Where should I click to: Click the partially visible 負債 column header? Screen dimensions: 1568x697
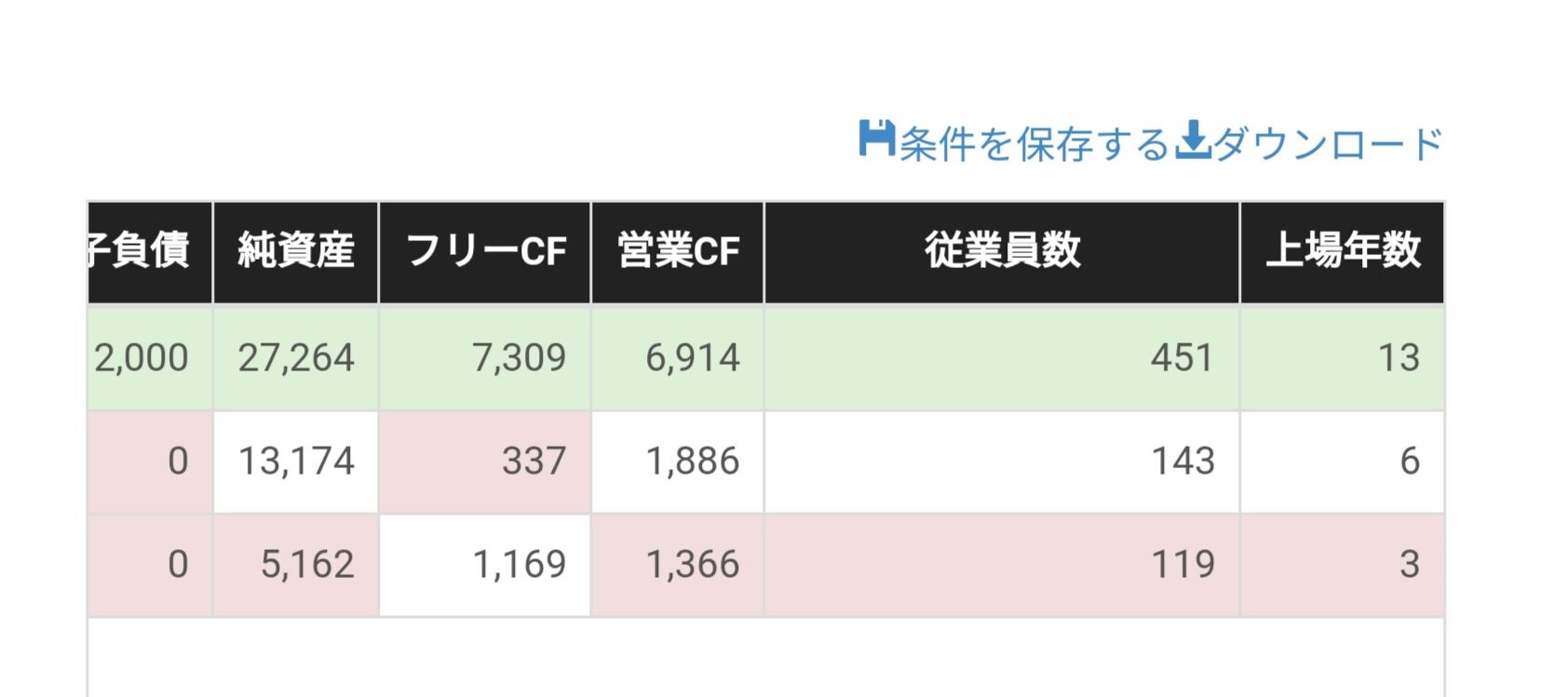pyautogui.click(x=150, y=252)
